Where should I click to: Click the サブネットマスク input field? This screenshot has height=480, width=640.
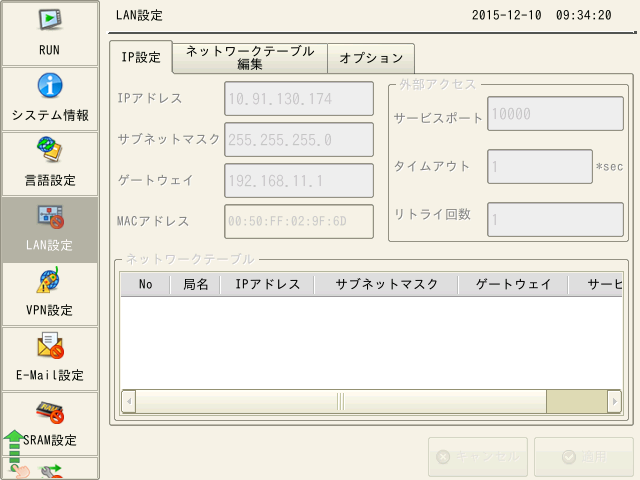pos(299,140)
